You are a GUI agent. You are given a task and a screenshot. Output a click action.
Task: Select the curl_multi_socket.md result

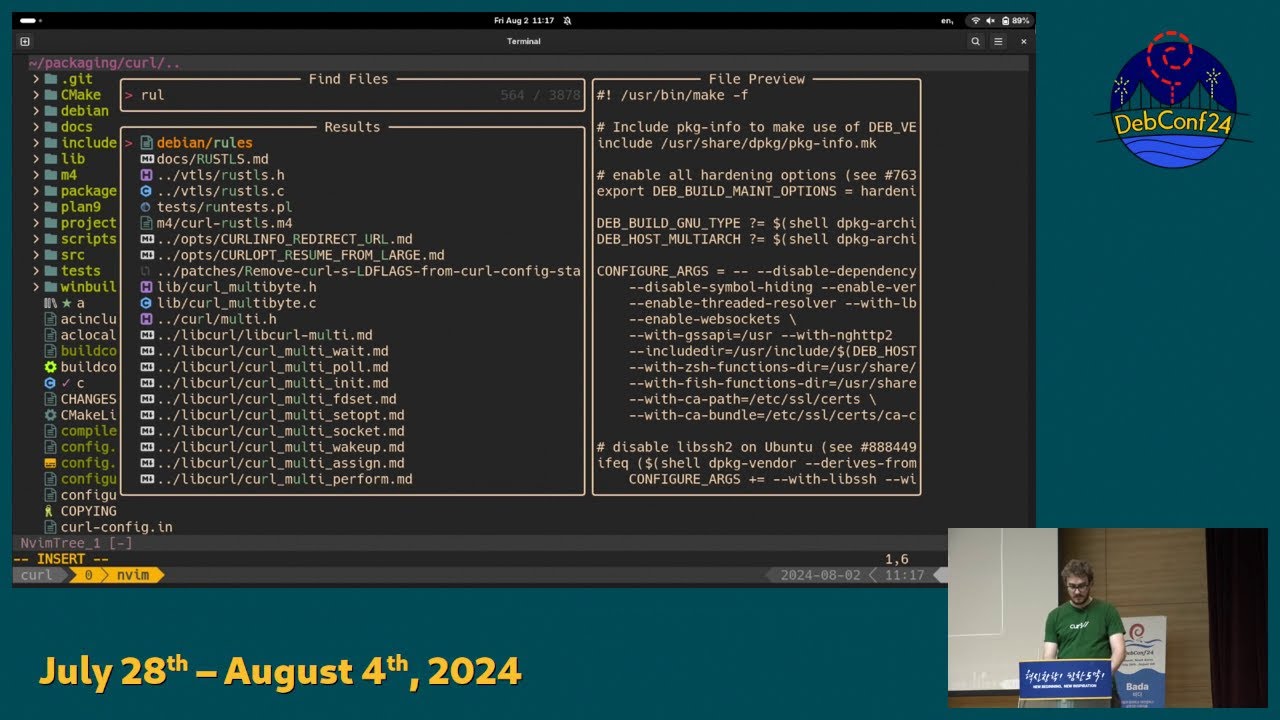coord(280,431)
